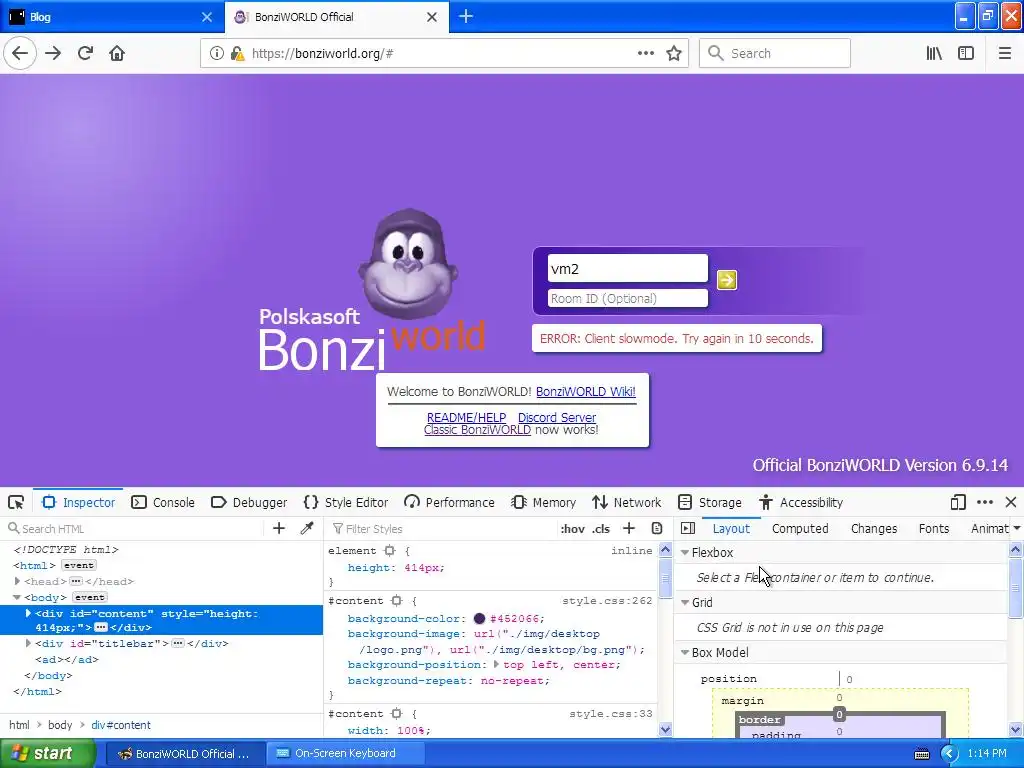The width and height of the screenshot is (1024, 768).
Task: Create new node plus icon in HTML pane
Action: 279,528
